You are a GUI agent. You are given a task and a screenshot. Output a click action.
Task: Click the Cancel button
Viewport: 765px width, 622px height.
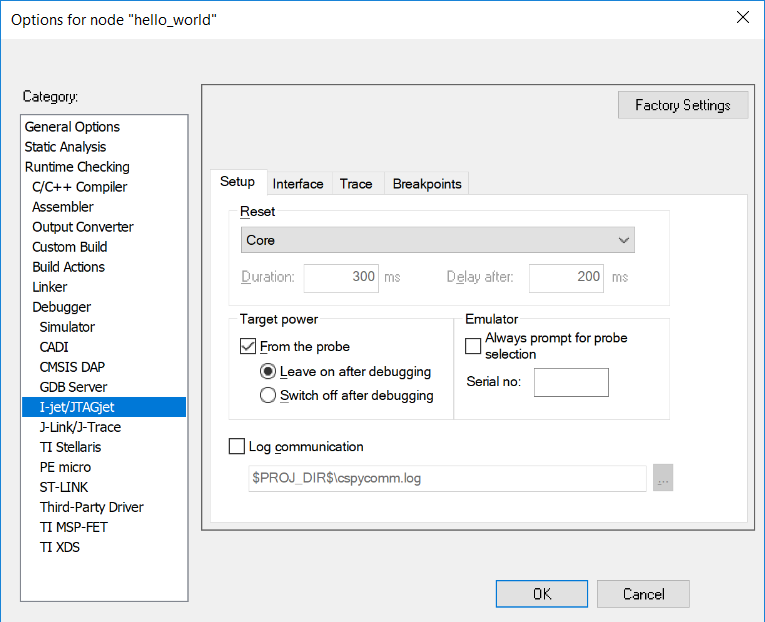click(643, 594)
